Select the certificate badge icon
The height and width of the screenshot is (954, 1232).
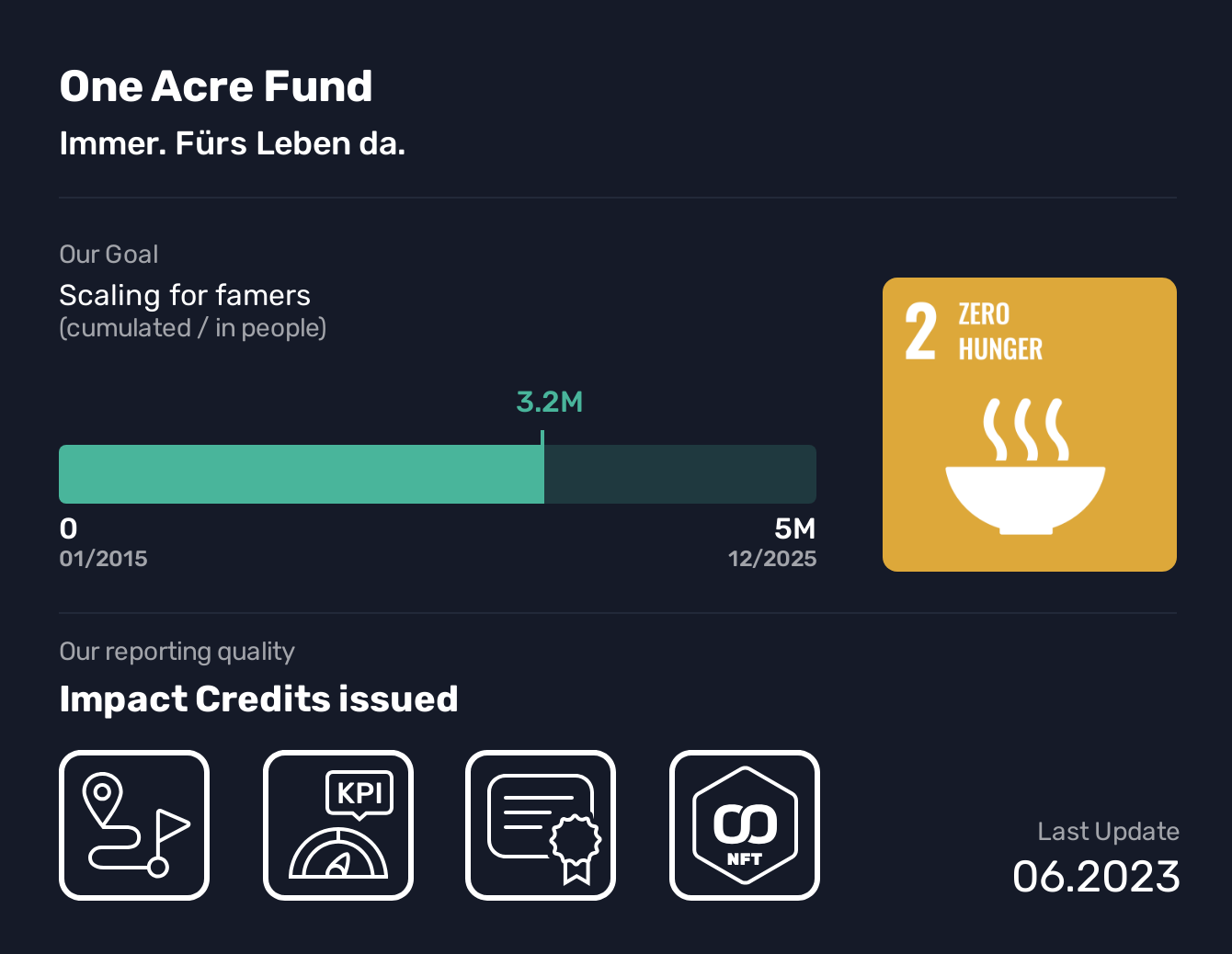tap(541, 825)
